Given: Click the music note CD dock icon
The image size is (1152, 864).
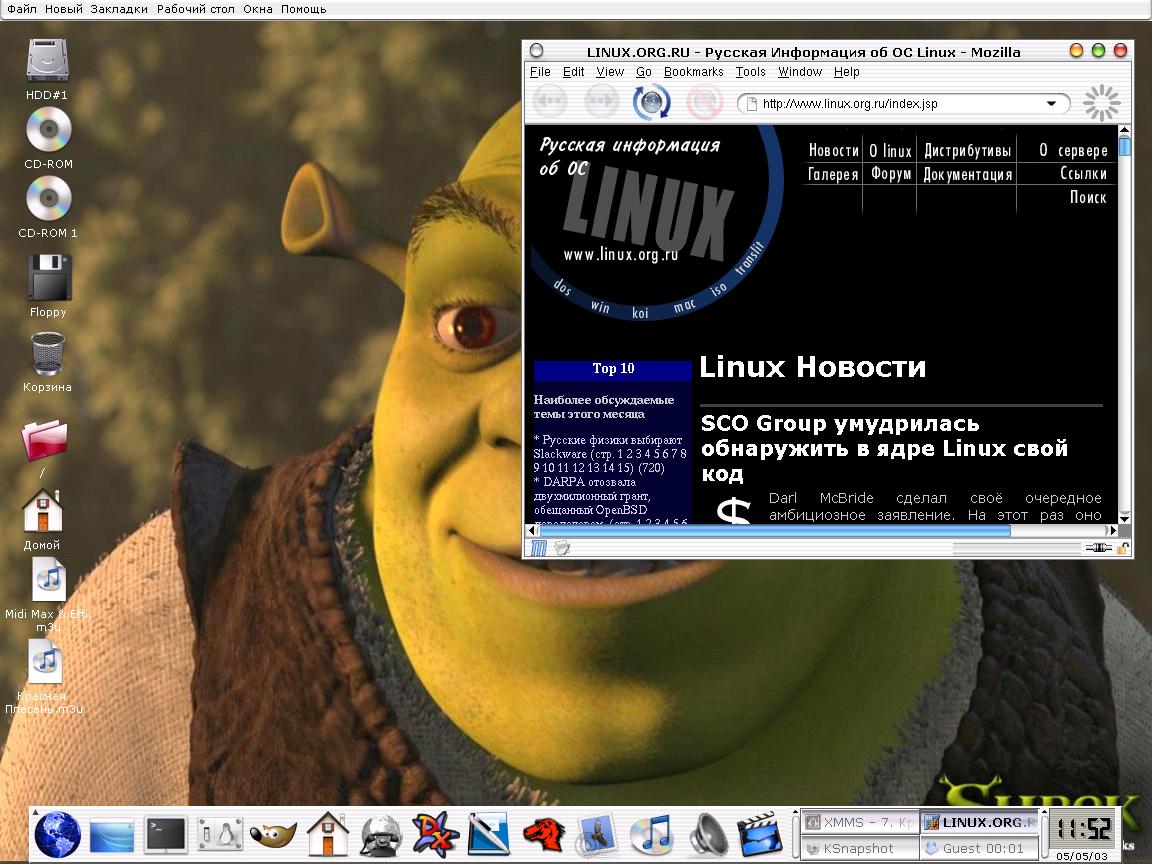Looking at the screenshot, I should pyautogui.click(x=651, y=834).
